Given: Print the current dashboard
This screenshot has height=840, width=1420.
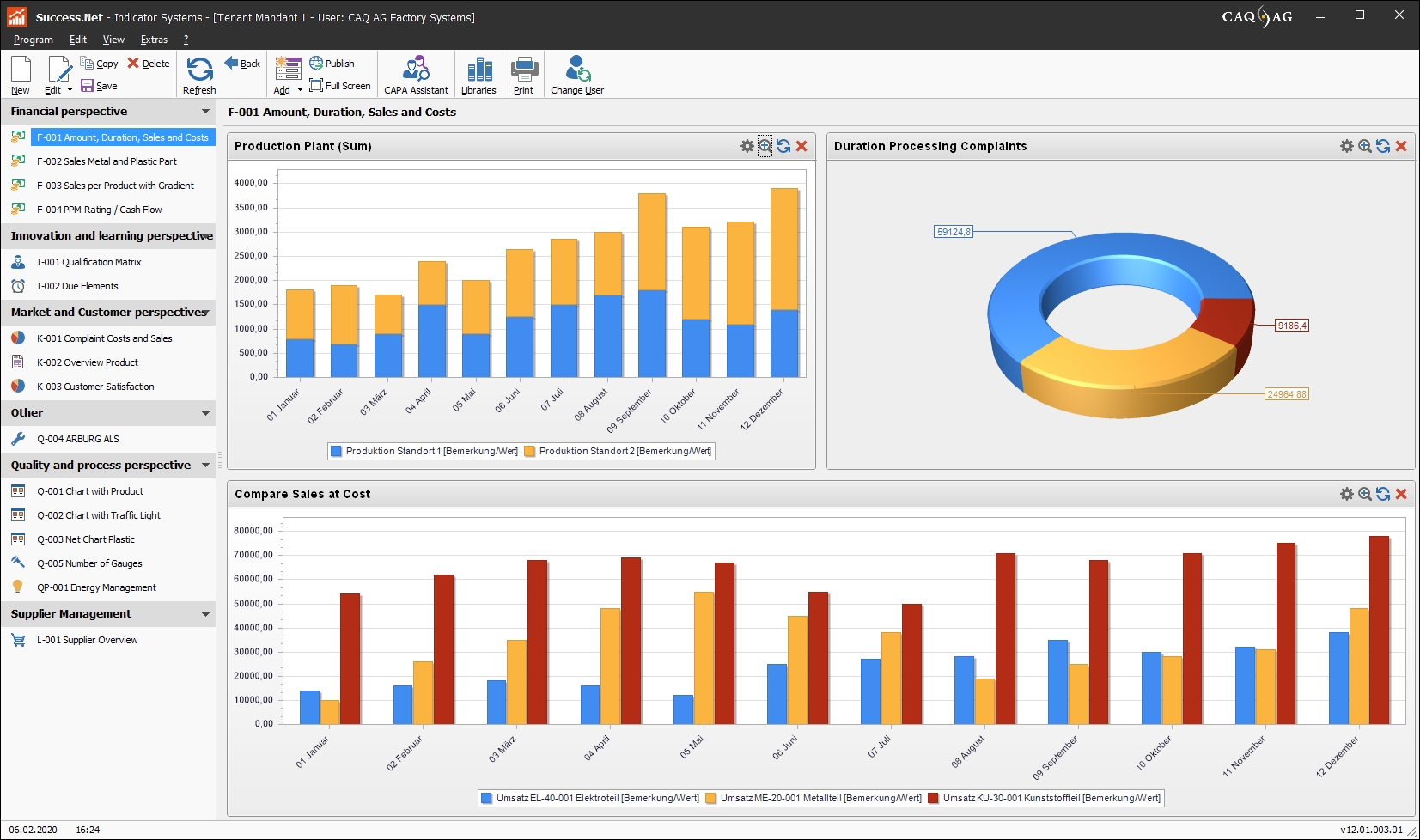Looking at the screenshot, I should (x=524, y=75).
